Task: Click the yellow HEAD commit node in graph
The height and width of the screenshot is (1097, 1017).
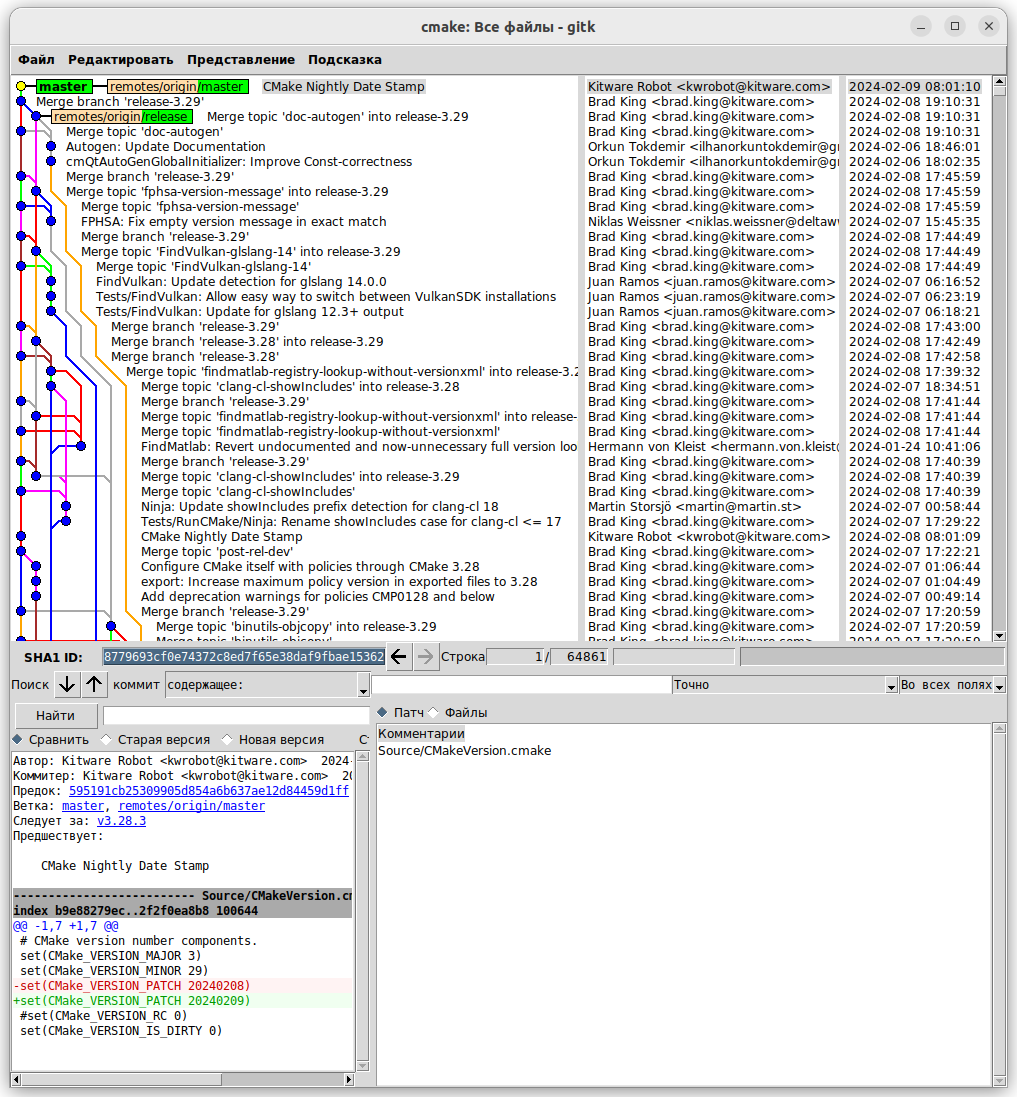Action: point(21,87)
